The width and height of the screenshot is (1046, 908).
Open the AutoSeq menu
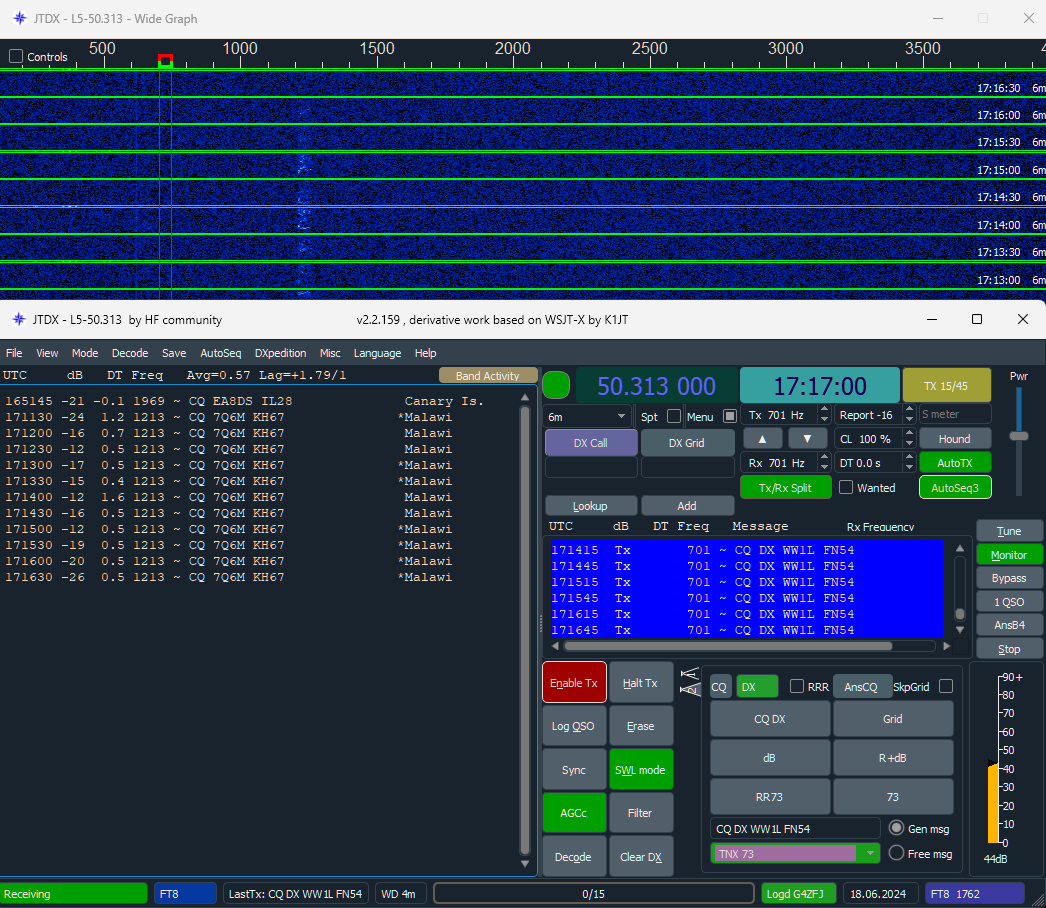tap(221, 353)
